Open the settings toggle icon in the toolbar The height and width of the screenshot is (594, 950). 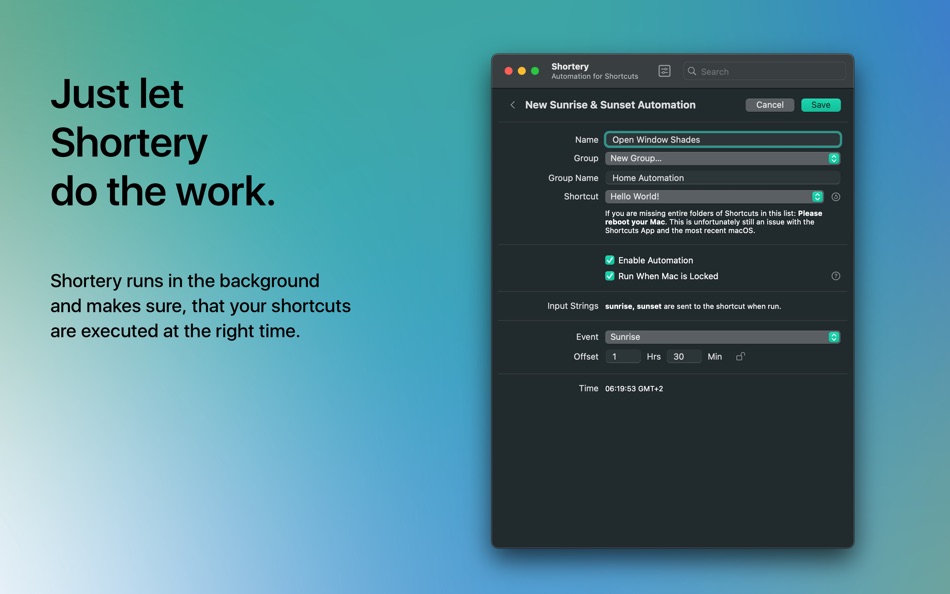tap(664, 71)
